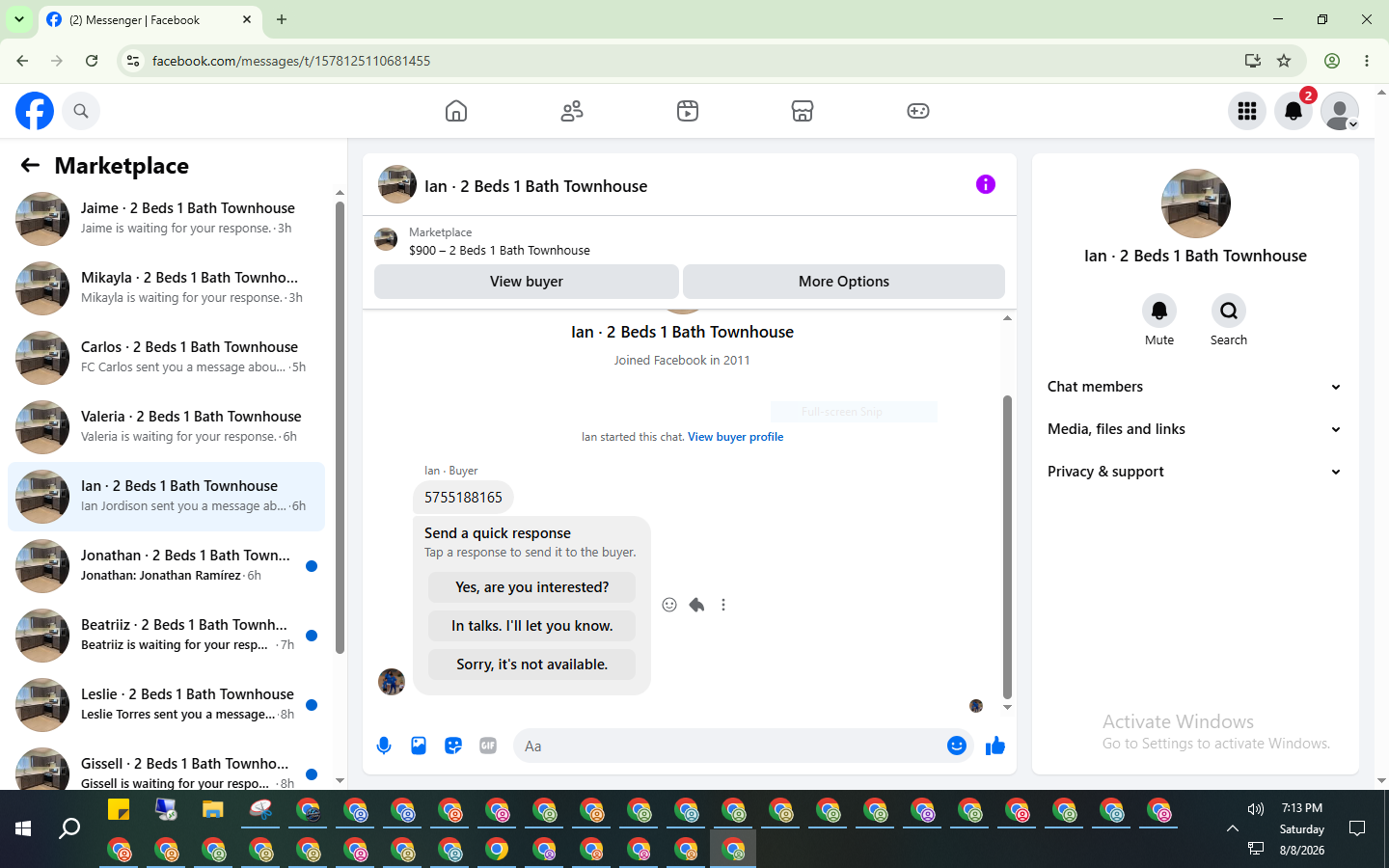This screenshot has width=1389, height=868.
Task: Open the notifications bell with 2 badge
Action: pyautogui.click(x=1294, y=111)
